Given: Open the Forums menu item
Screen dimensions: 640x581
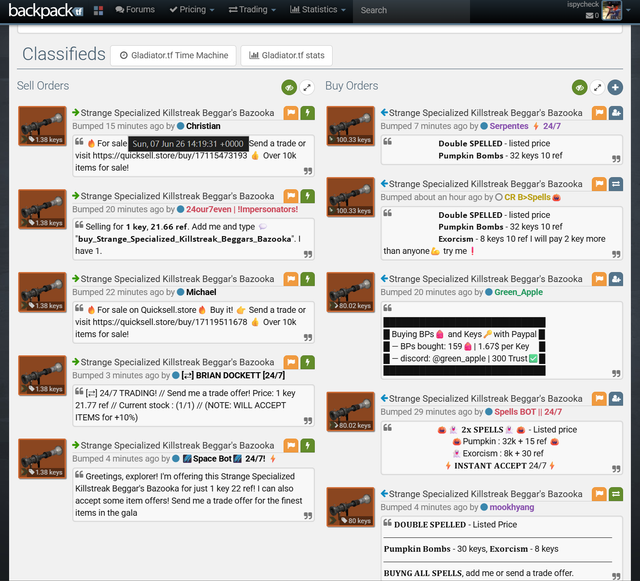Looking at the screenshot, I should click(x=135, y=9).
